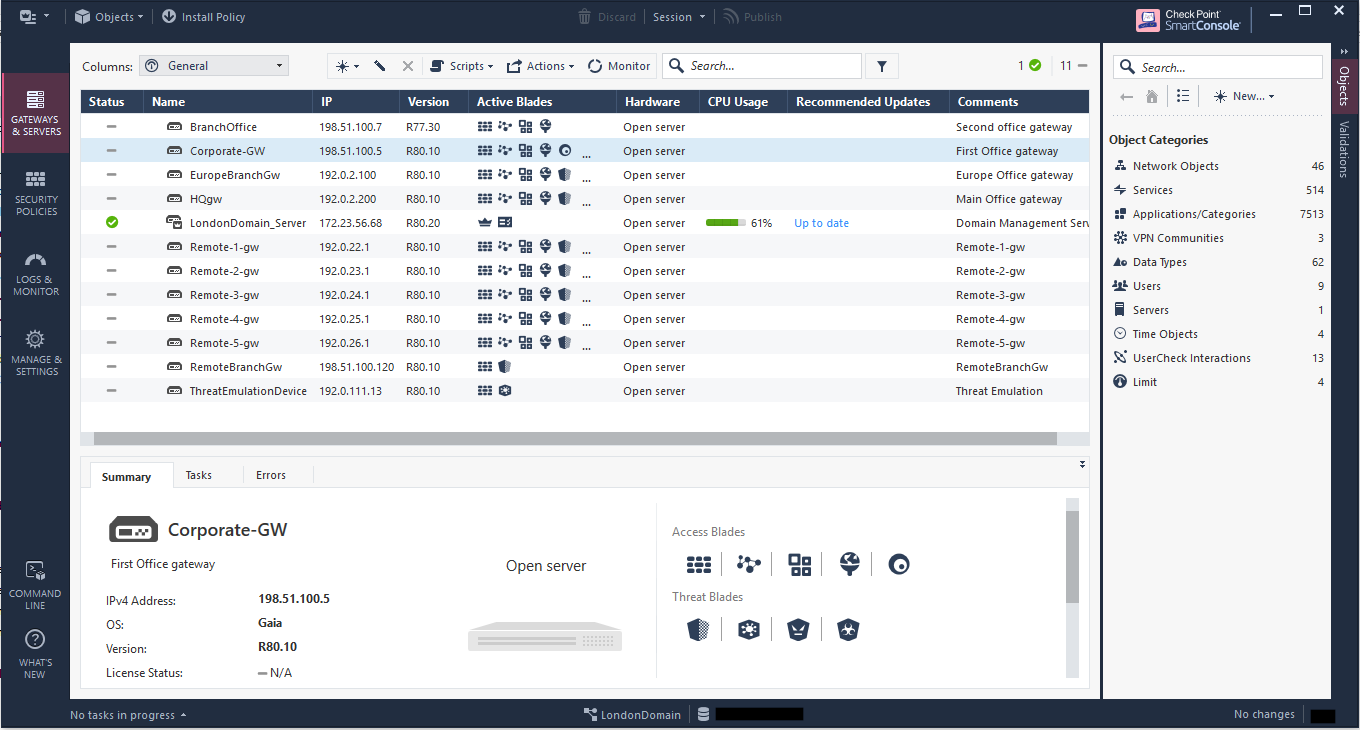Expand the Actions dropdown
The height and width of the screenshot is (730, 1360).
(540, 66)
